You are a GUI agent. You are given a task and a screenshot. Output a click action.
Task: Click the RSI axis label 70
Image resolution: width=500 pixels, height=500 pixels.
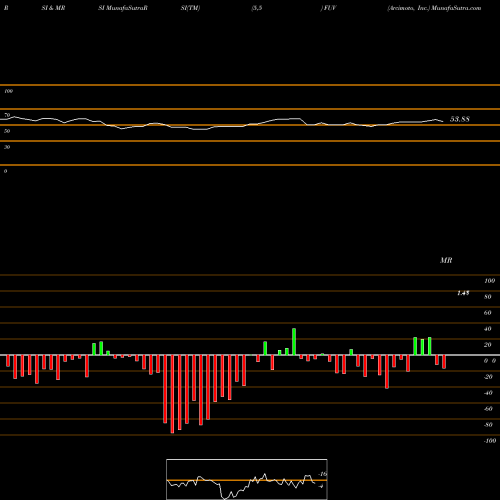coord(7,115)
